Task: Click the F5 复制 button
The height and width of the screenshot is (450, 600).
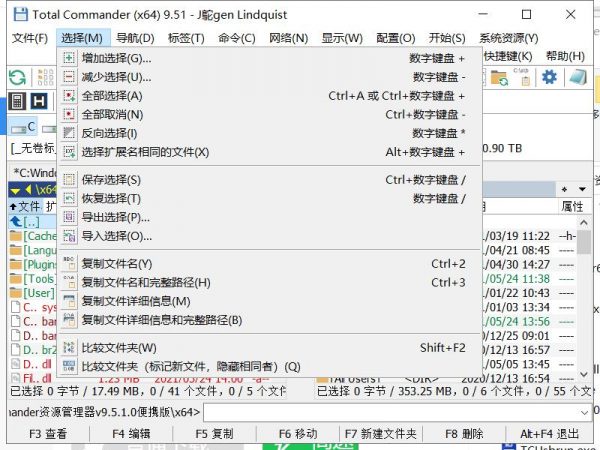Action: click(x=214, y=434)
